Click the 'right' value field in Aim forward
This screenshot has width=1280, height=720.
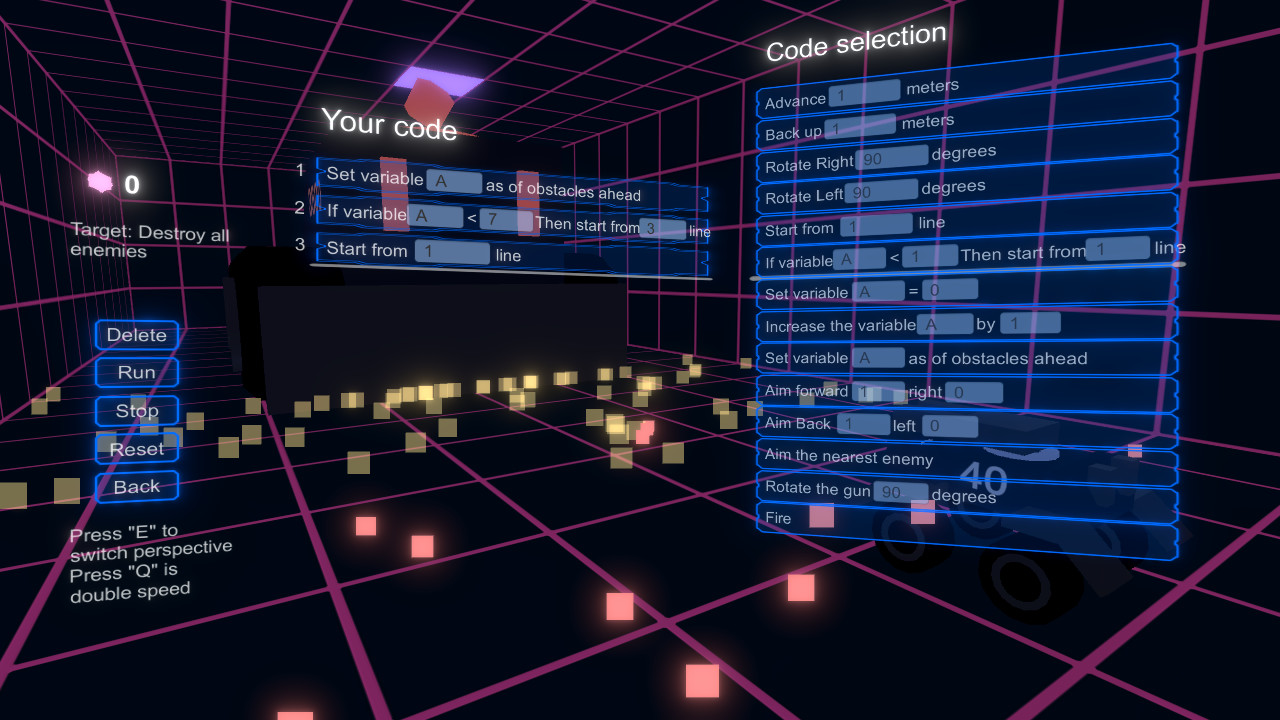click(x=974, y=392)
